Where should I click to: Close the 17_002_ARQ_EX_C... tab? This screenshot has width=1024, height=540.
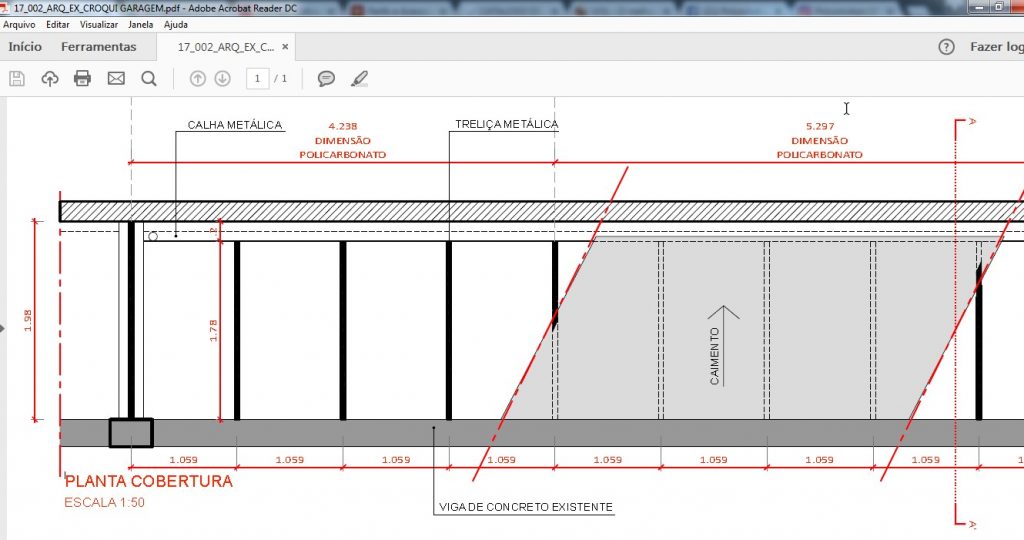click(x=285, y=47)
